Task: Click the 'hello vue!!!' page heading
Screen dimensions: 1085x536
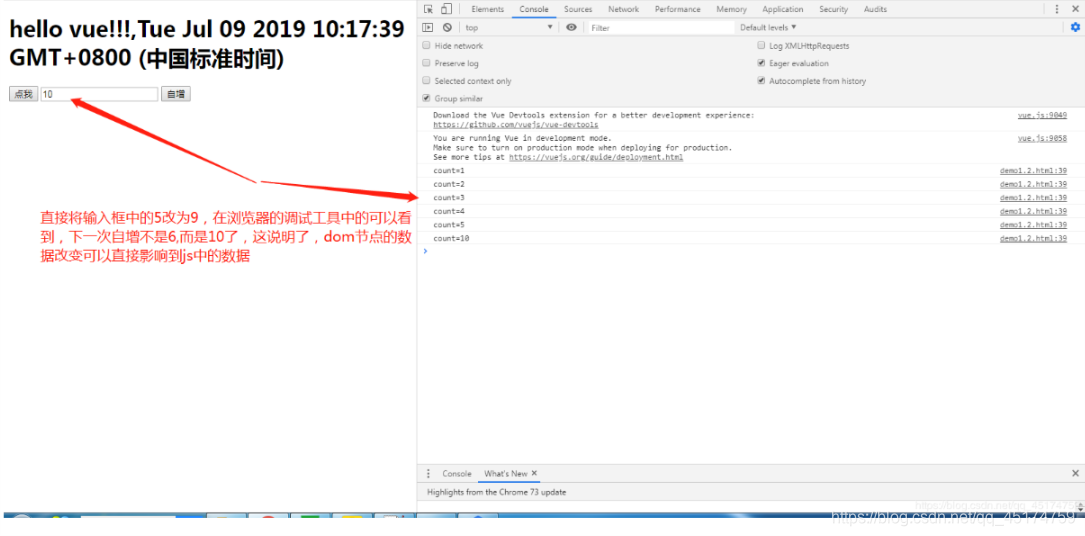Action: pos(207,43)
